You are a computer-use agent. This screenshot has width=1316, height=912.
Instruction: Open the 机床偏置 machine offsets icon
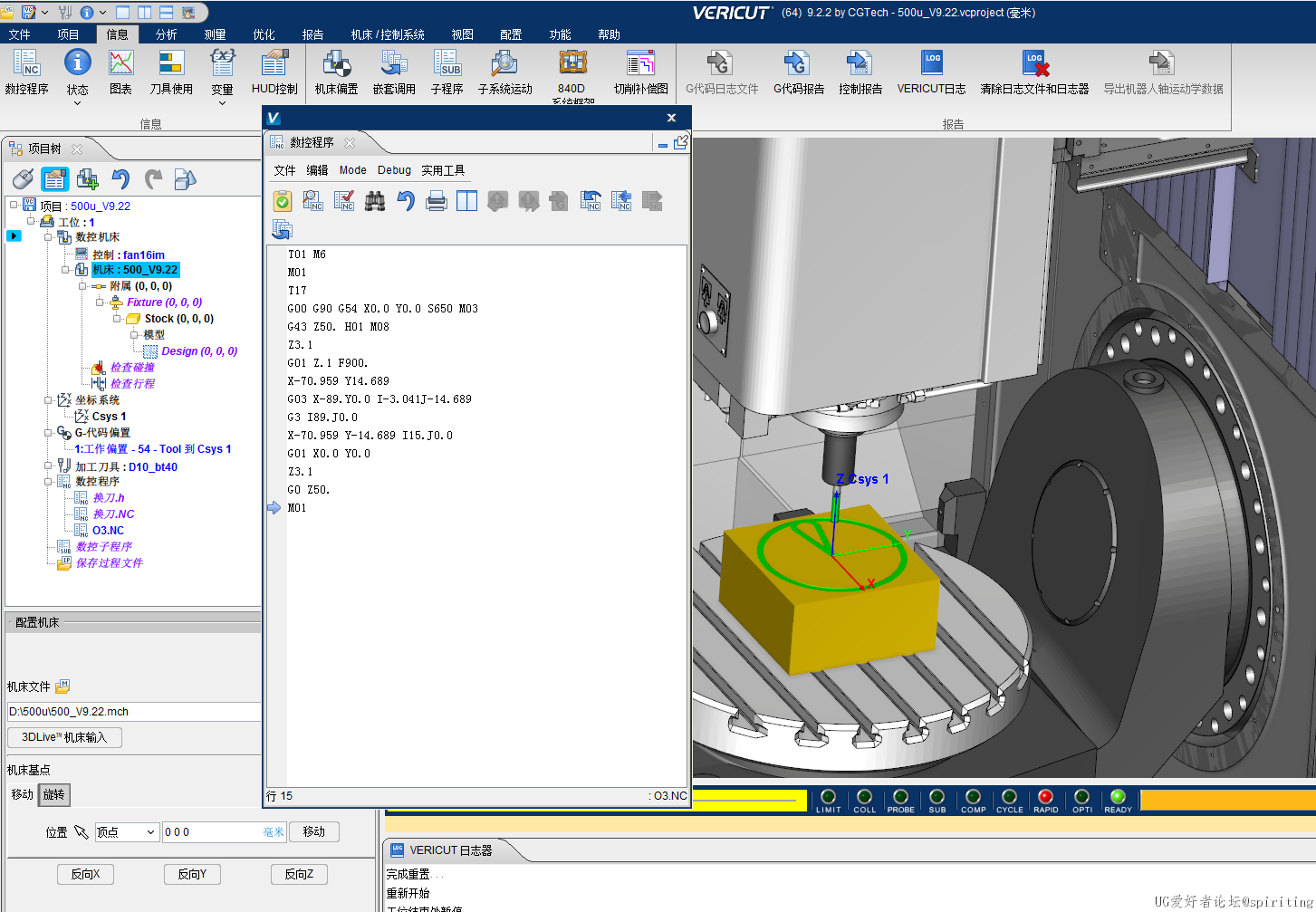click(336, 72)
